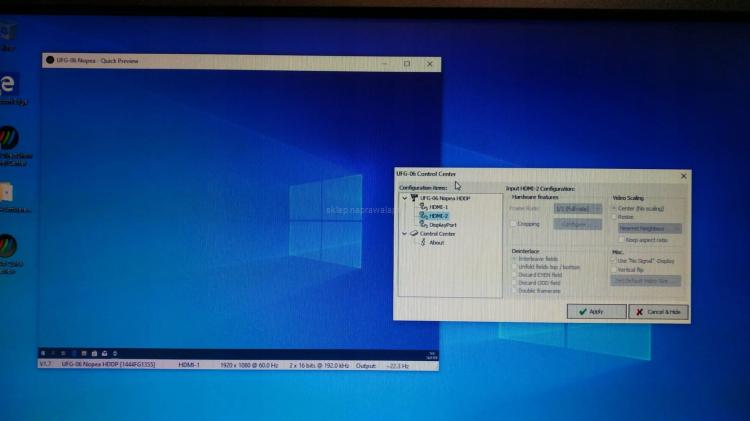
Task: Collapse the Control Center tree node
Action: 405,234
